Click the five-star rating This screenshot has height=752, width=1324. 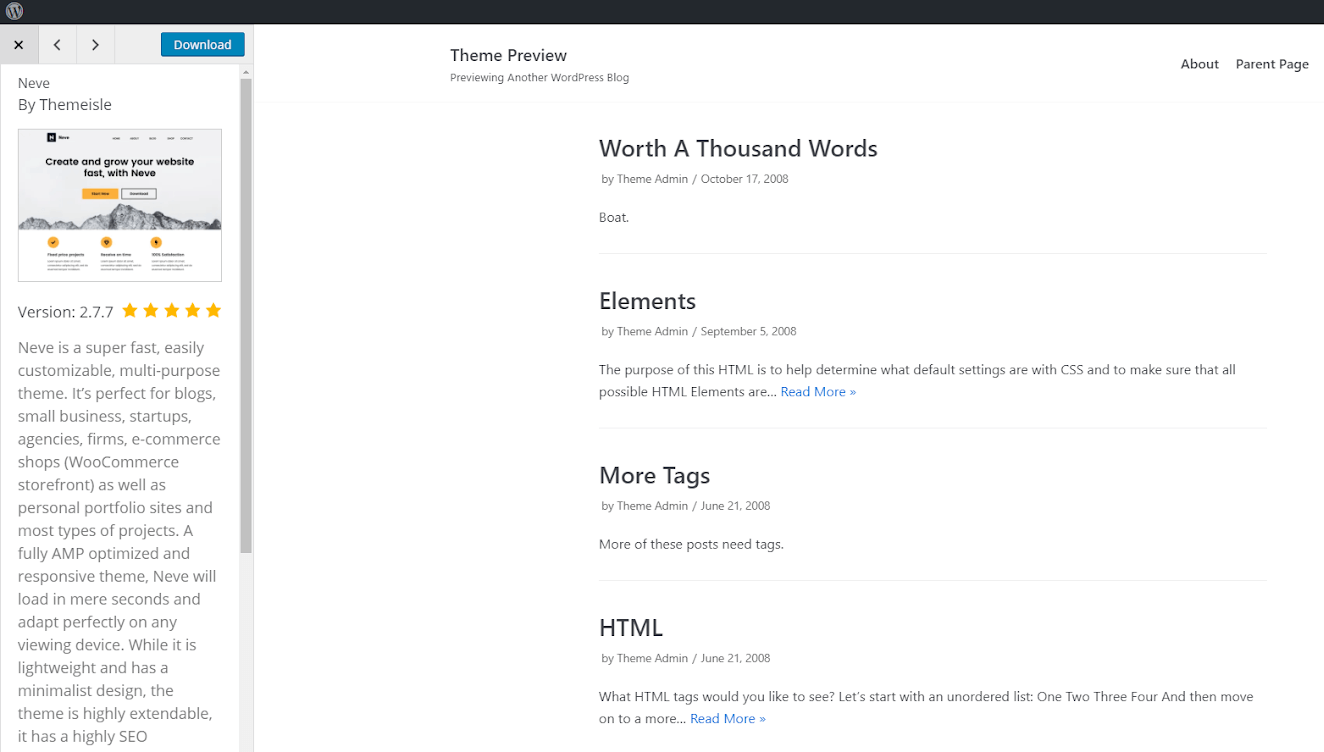pos(171,311)
